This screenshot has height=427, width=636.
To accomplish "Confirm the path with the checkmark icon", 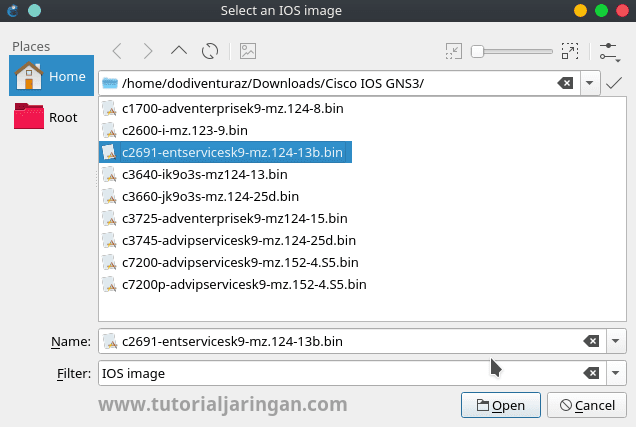I will click(614, 83).
